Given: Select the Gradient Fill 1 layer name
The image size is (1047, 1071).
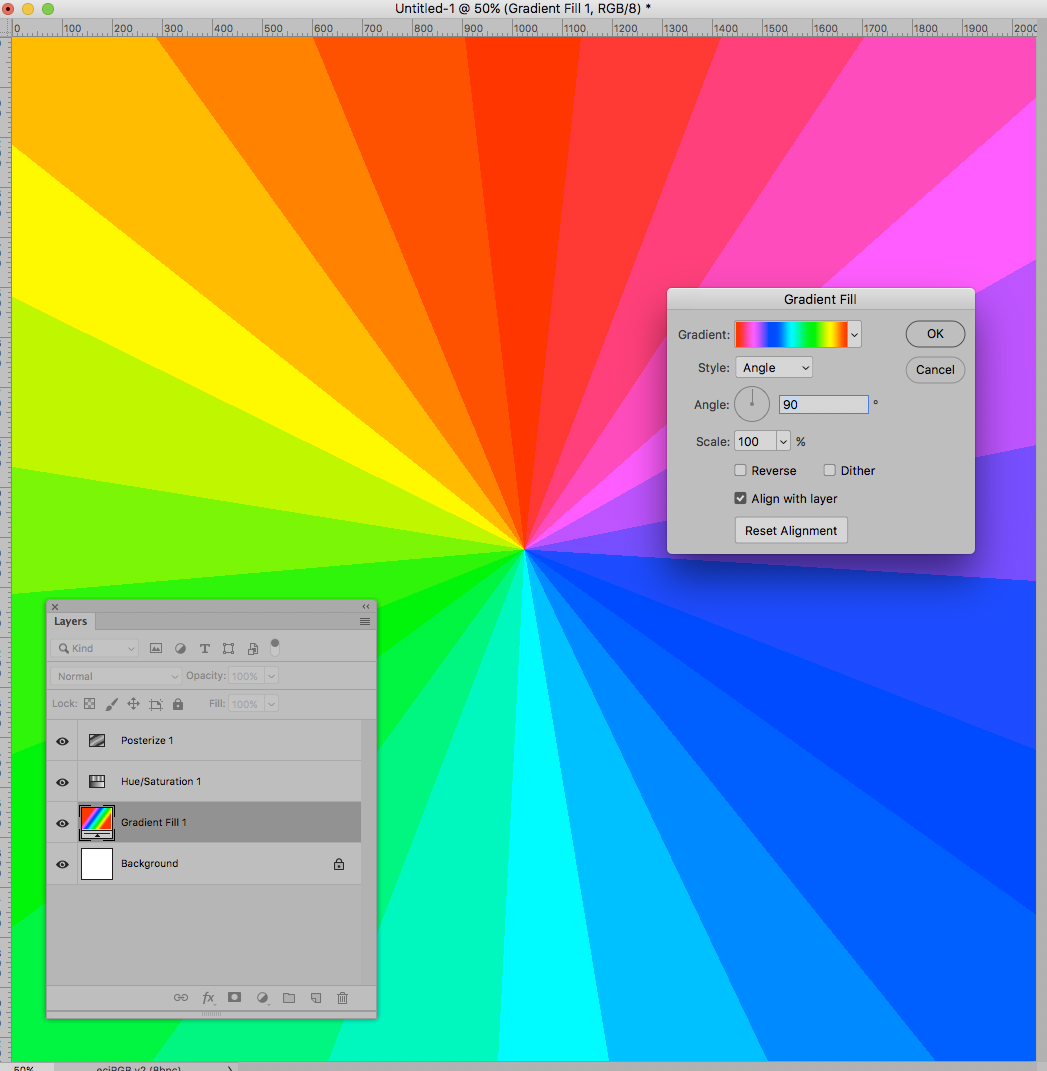Looking at the screenshot, I should (x=154, y=822).
